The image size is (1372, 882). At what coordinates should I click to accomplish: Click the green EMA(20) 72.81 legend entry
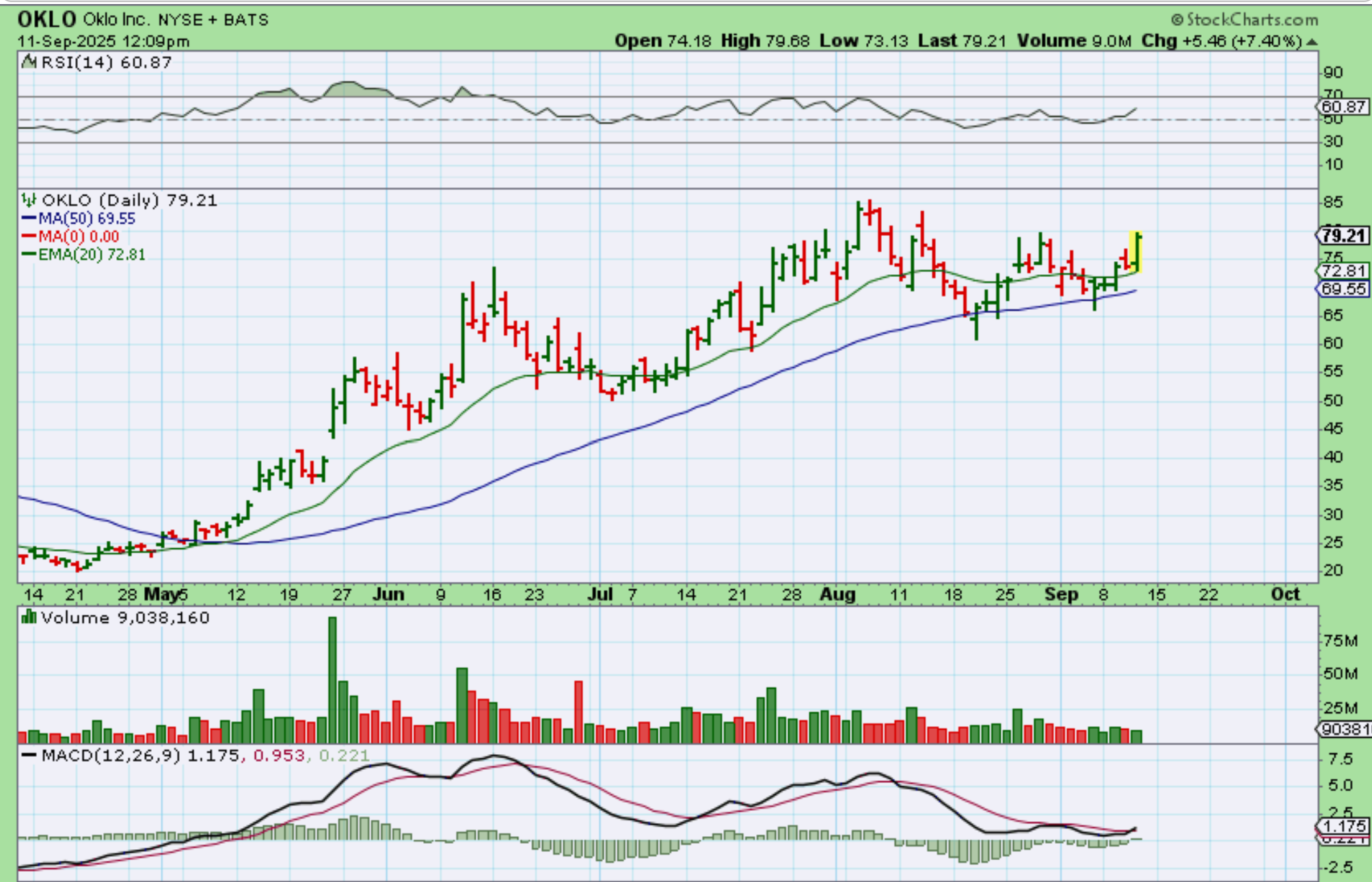pos(83,254)
